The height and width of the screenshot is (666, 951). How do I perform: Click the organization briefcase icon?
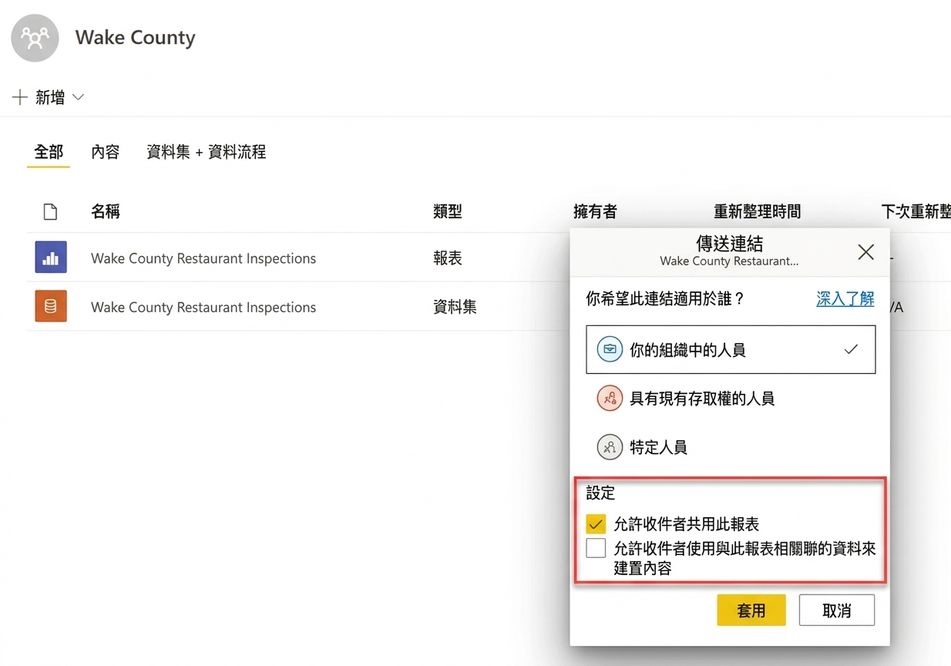click(x=610, y=349)
